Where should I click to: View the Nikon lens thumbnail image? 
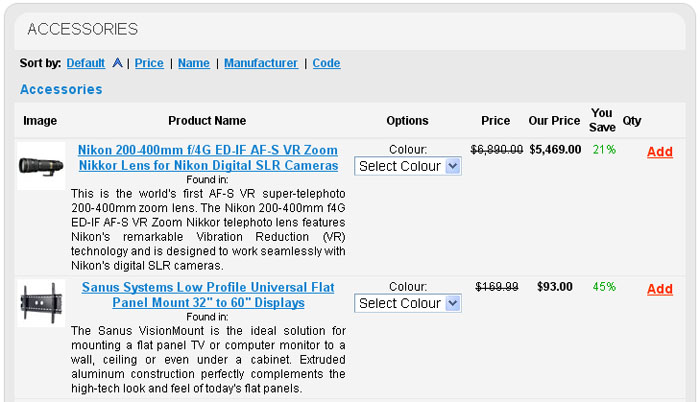click(x=41, y=166)
